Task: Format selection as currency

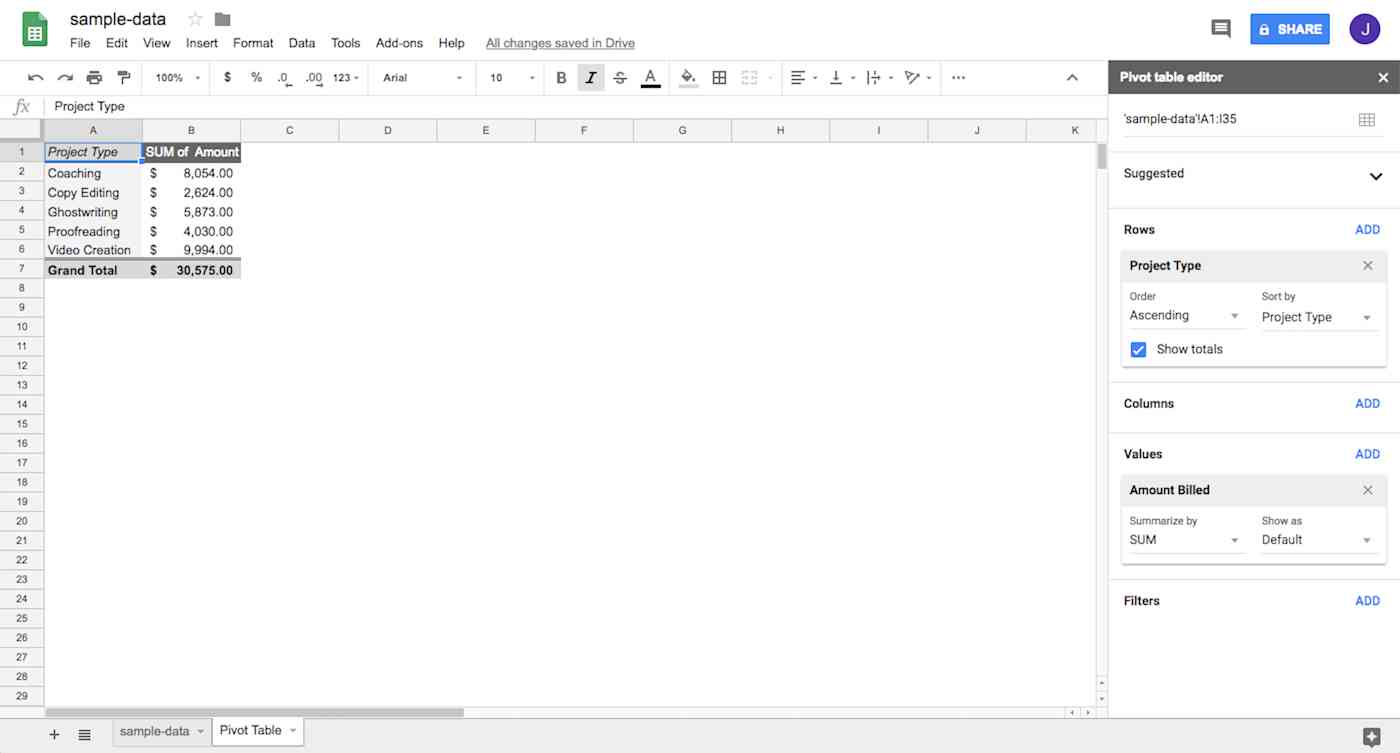Action: [226, 77]
